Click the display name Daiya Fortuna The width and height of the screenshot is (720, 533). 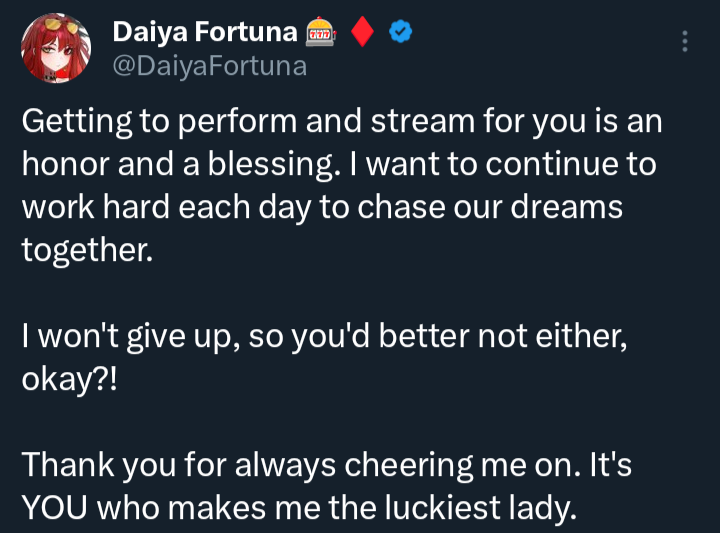coord(204,32)
